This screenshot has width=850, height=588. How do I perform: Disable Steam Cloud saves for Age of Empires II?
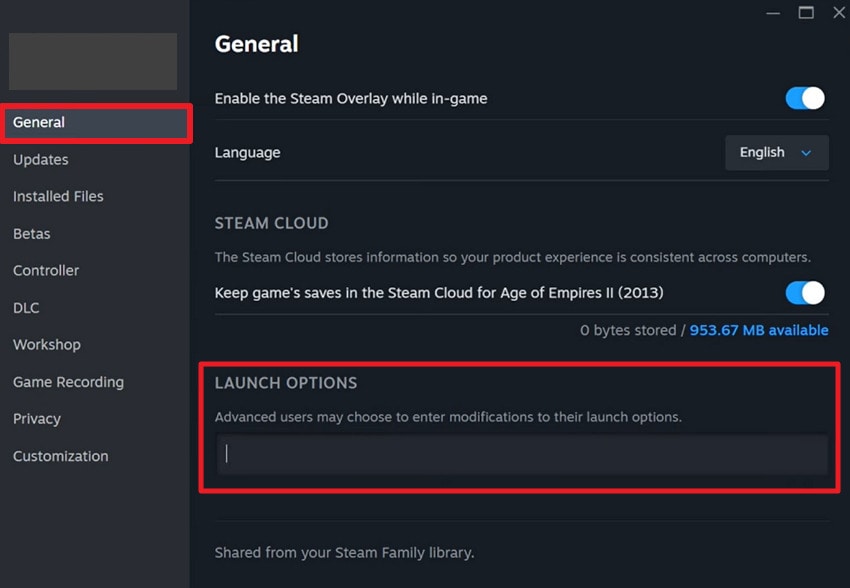[804, 292]
